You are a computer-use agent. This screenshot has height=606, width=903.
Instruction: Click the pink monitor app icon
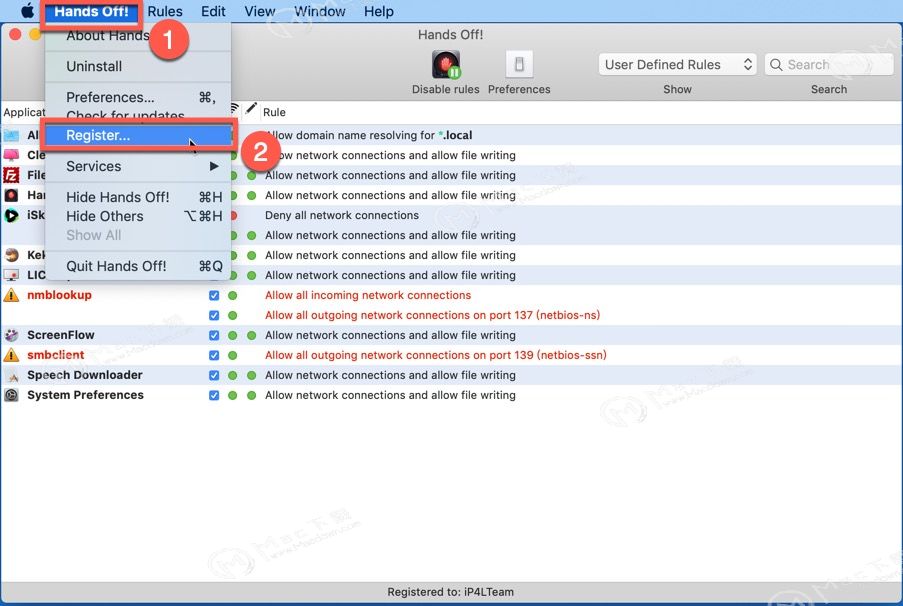[x=11, y=155]
